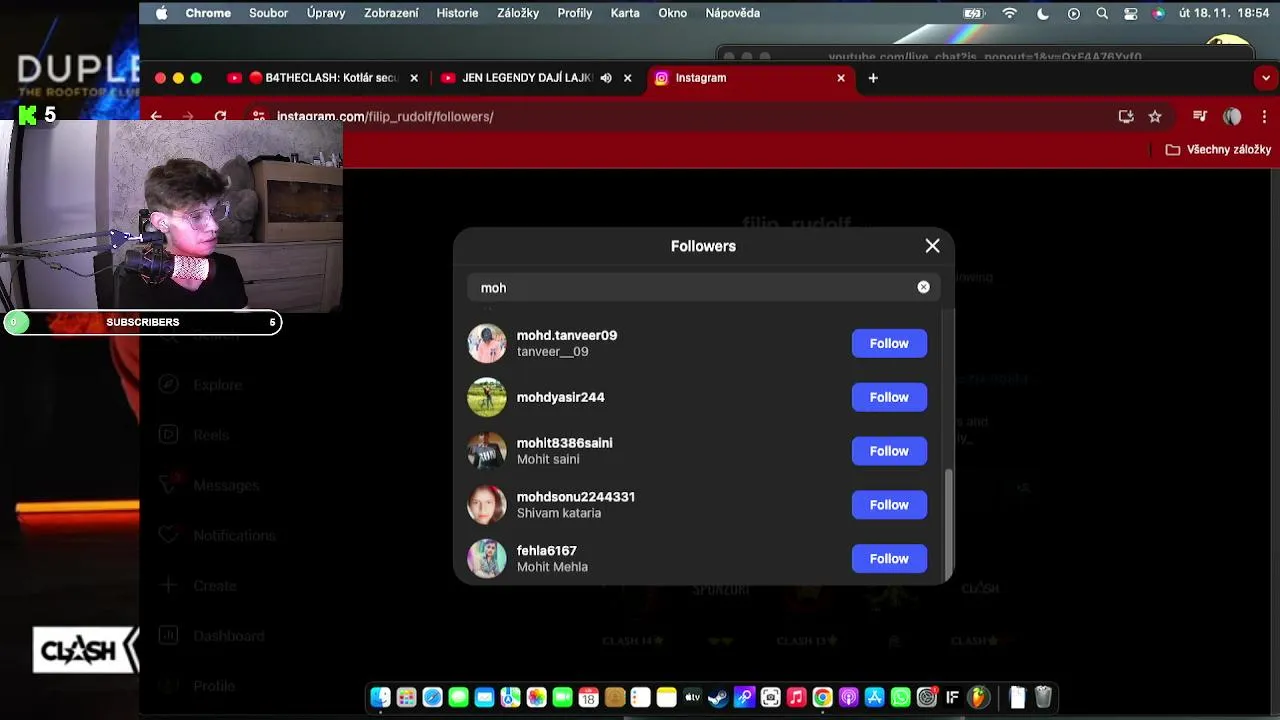The height and width of the screenshot is (720, 1280).
Task: Open the App Store from the Dock
Action: 874,697
